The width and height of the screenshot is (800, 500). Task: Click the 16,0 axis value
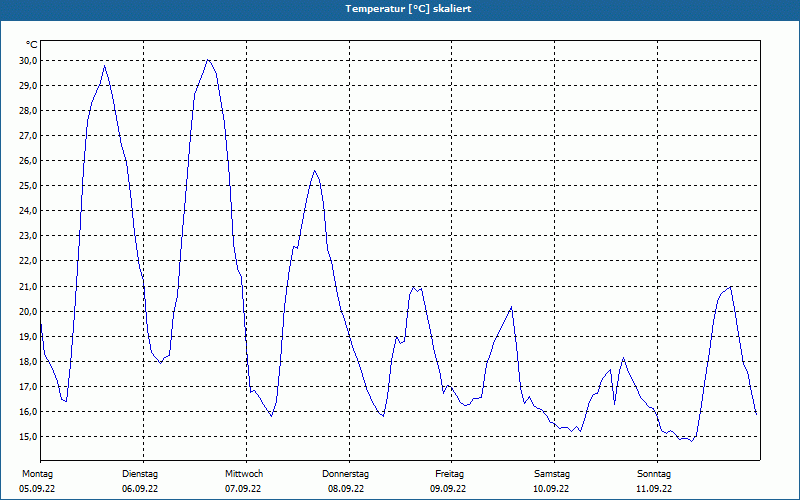pos(28,412)
